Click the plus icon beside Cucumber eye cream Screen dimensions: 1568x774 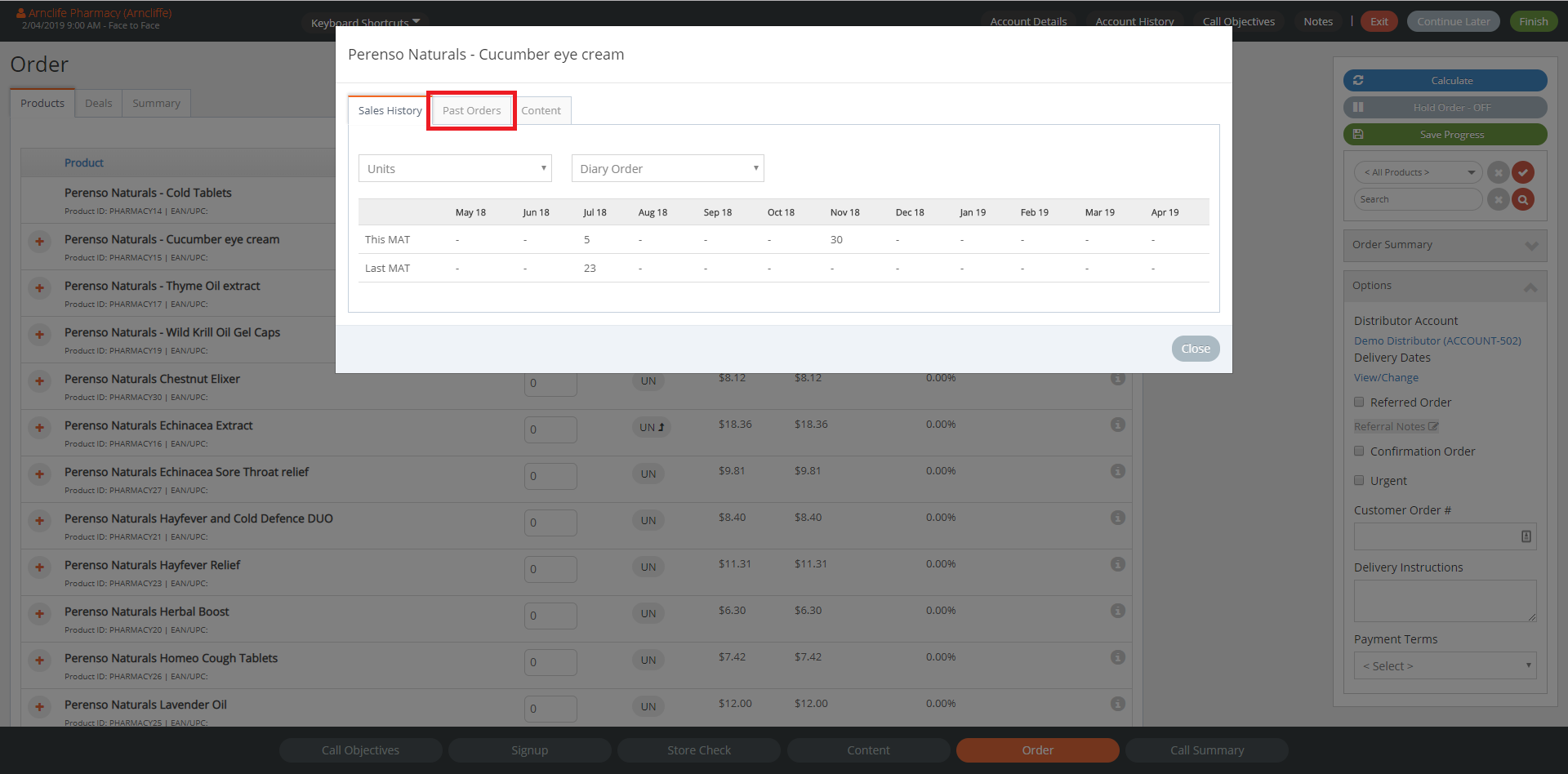pos(39,242)
